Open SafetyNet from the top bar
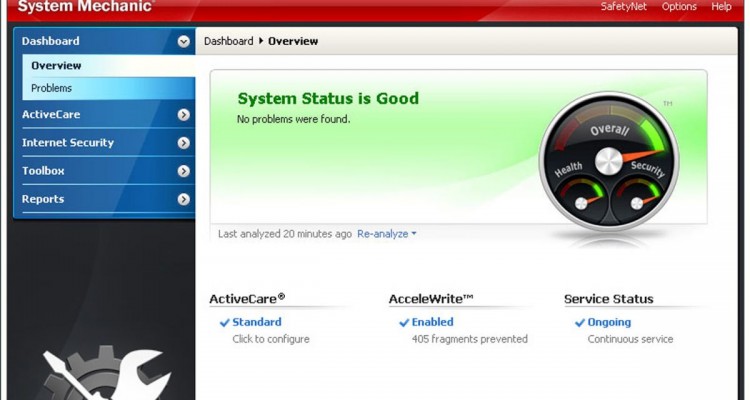Viewport: 750px width, 400px height. pyautogui.click(x=623, y=7)
